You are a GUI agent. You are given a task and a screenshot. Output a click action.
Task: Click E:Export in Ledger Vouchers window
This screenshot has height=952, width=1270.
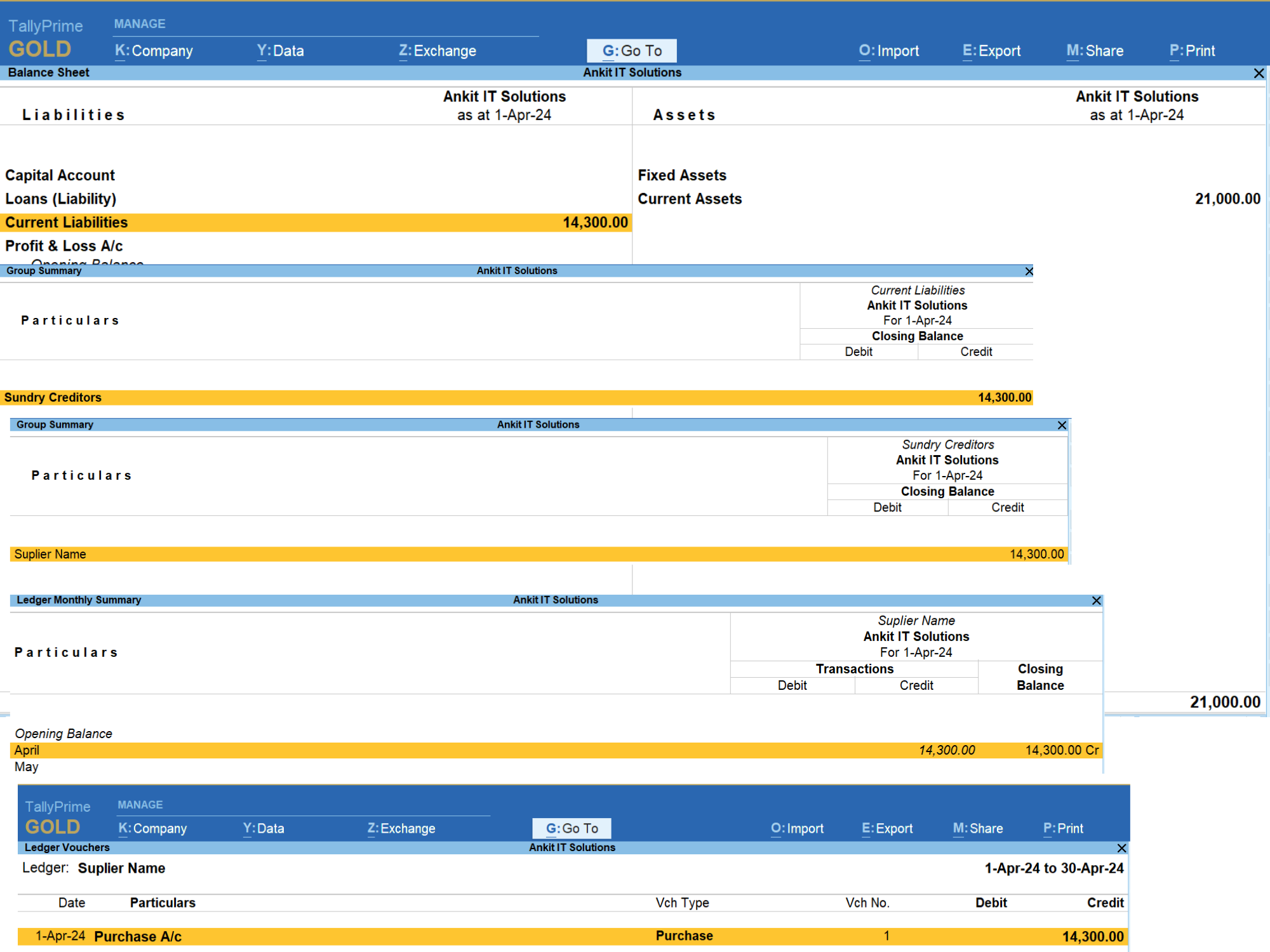coord(887,828)
